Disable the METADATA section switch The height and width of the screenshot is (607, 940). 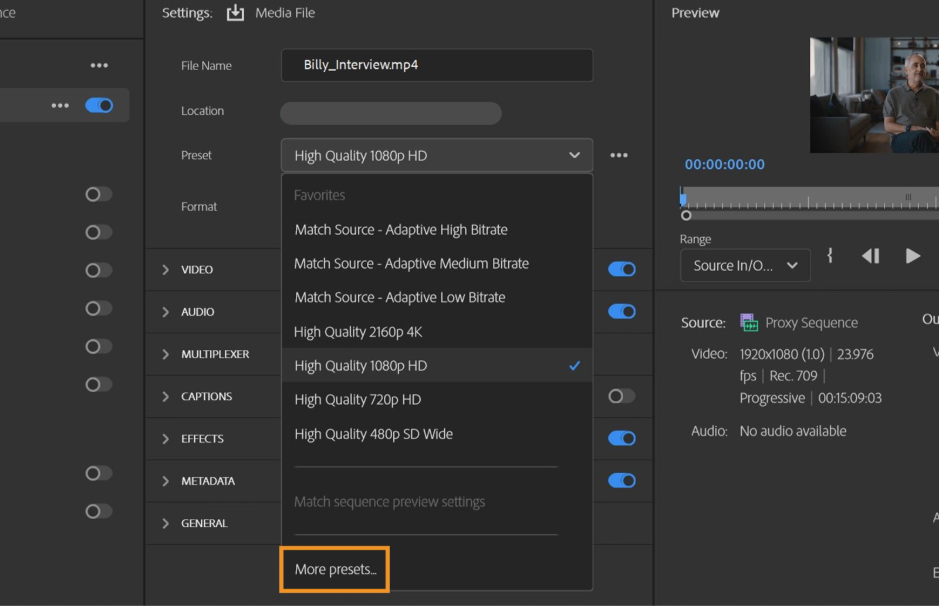(x=622, y=481)
